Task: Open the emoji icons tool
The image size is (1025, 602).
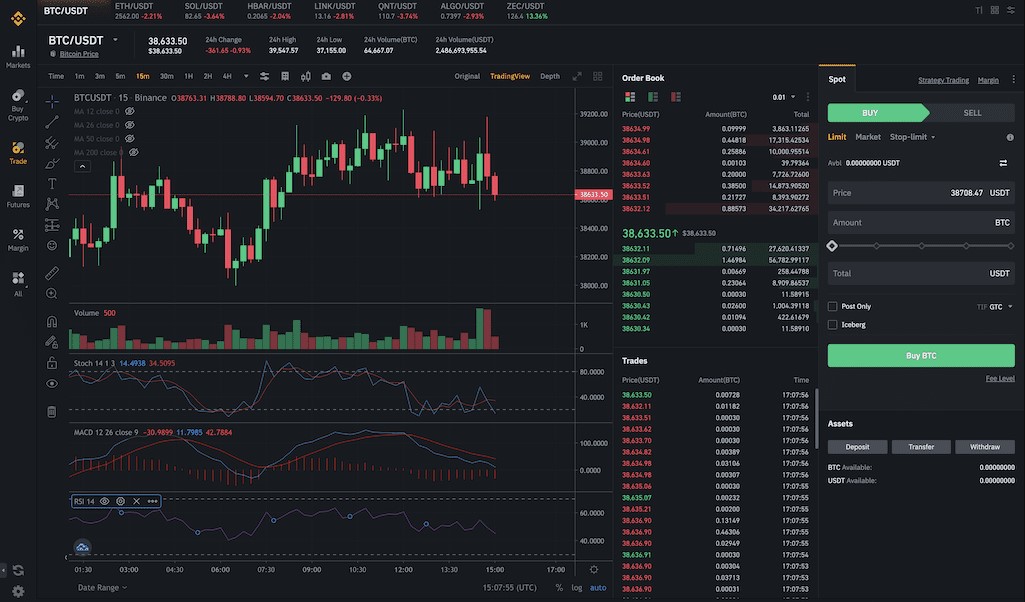Action: click(52, 246)
